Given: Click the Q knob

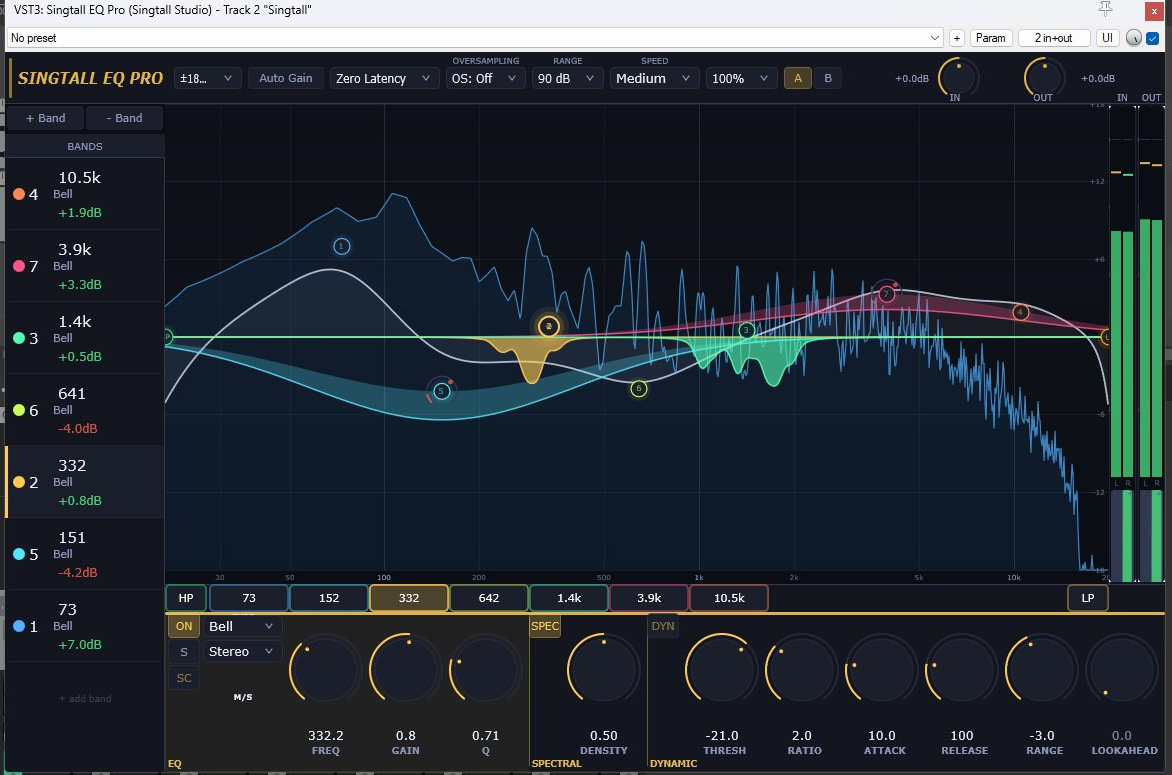Looking at the screenshot, I should (485, 669).
